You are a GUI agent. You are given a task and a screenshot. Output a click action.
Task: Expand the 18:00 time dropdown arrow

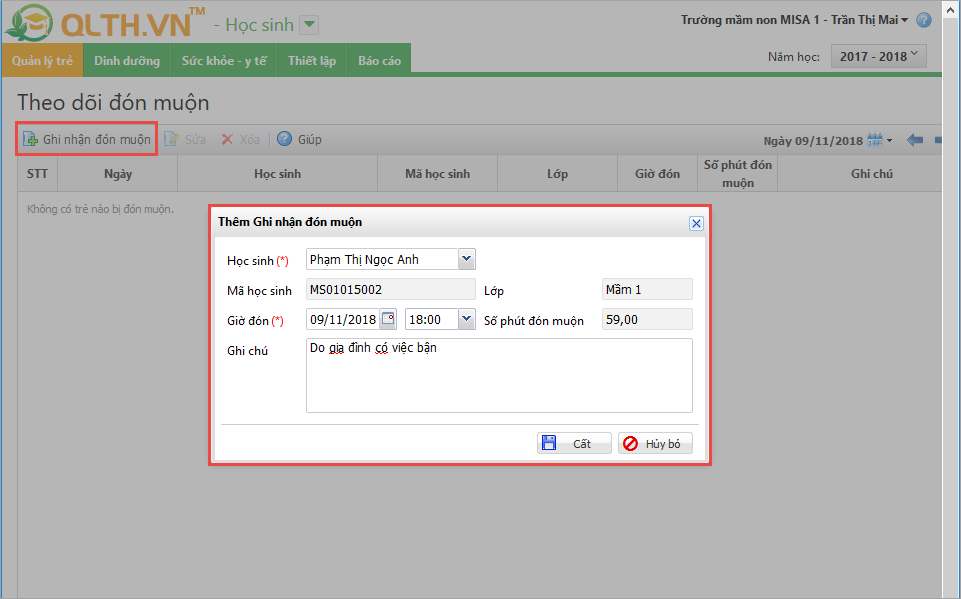[x=466, y=319]
